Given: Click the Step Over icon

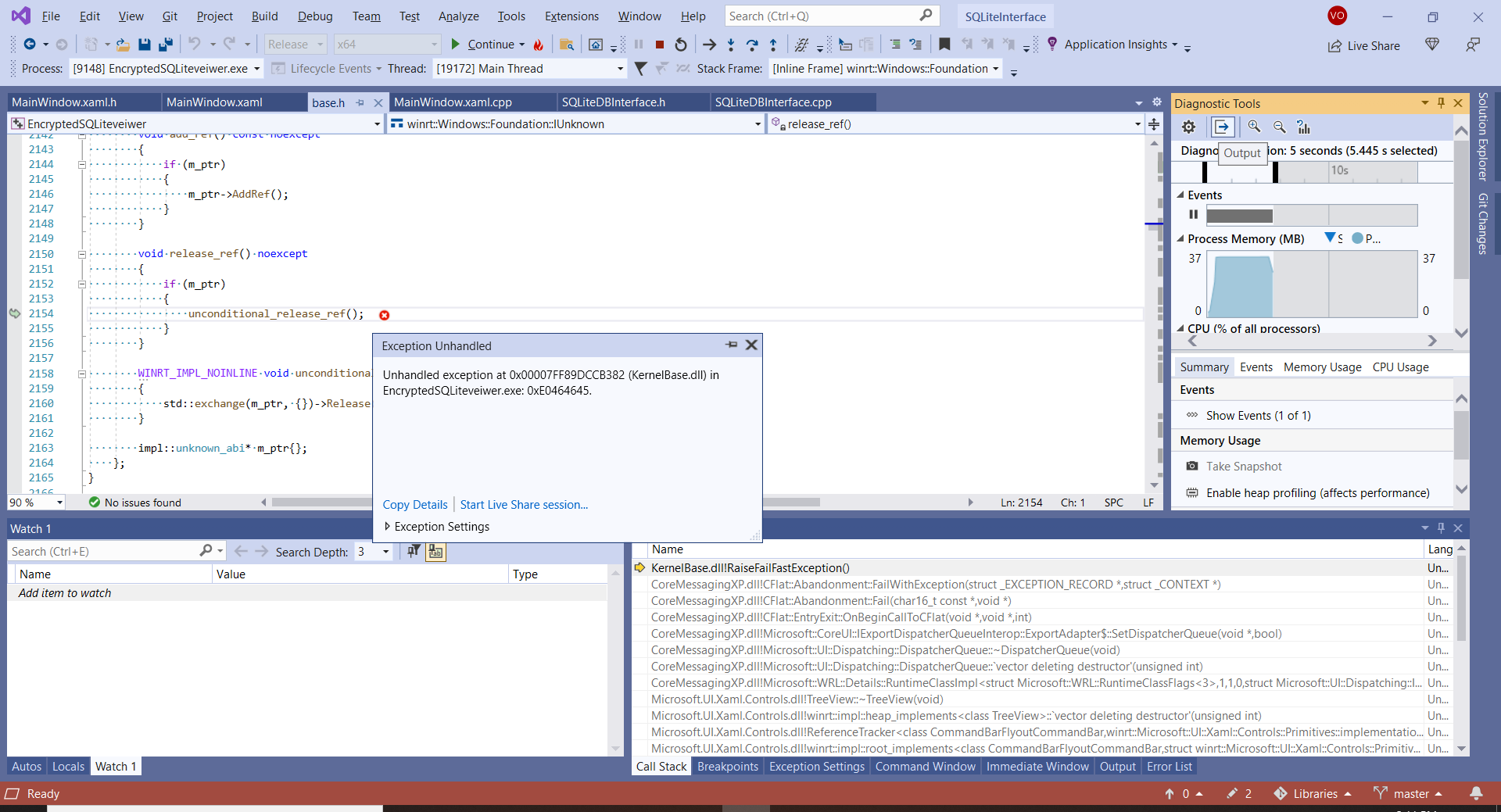Looking at the screenshot, I should coord(752,45).
